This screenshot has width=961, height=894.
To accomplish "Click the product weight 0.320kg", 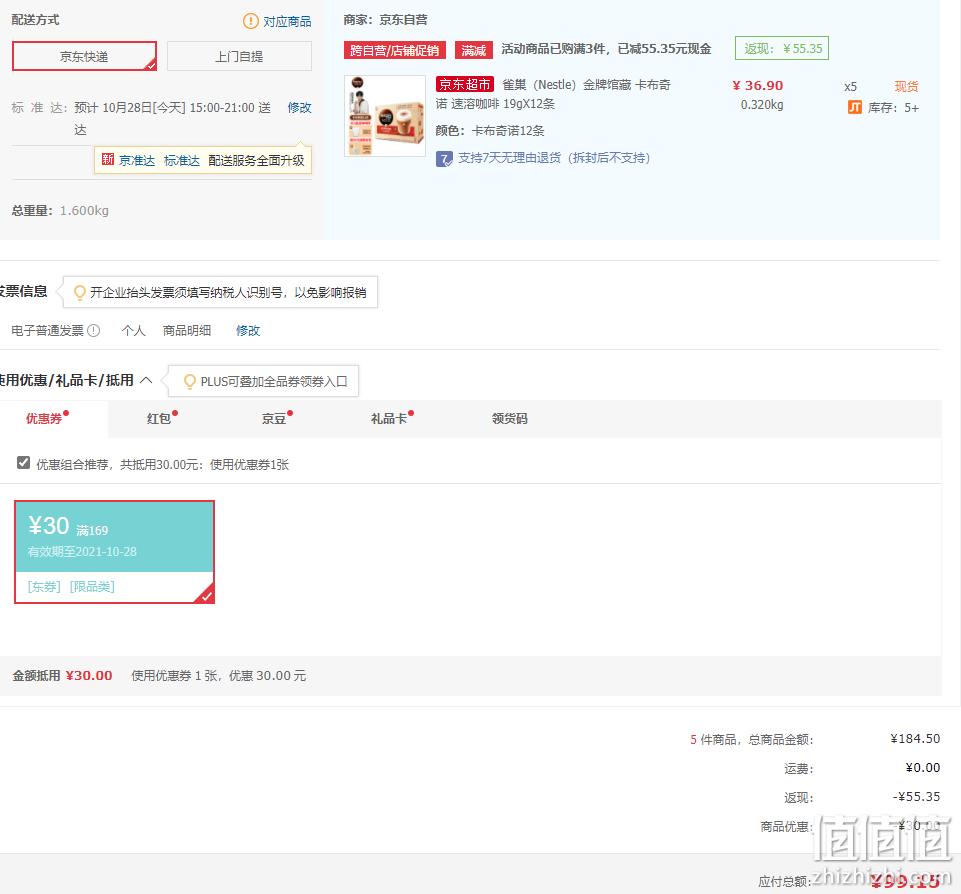I will point(762,105).
